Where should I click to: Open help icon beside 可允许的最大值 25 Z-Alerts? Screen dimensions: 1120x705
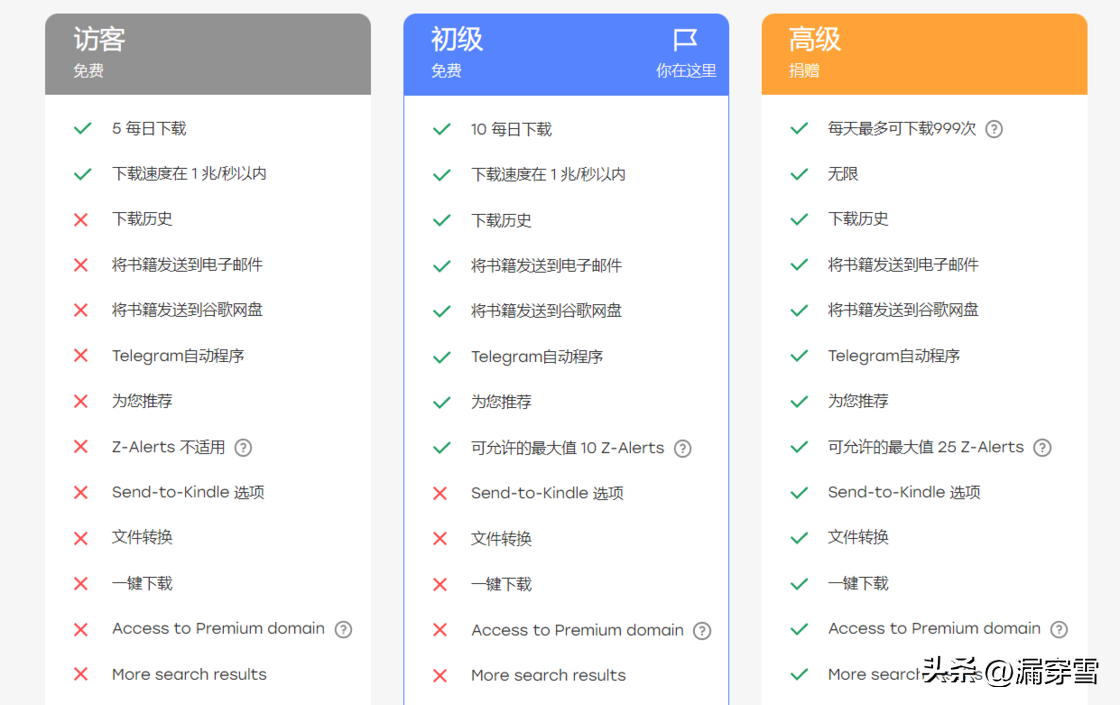(x=1042, y=448)
